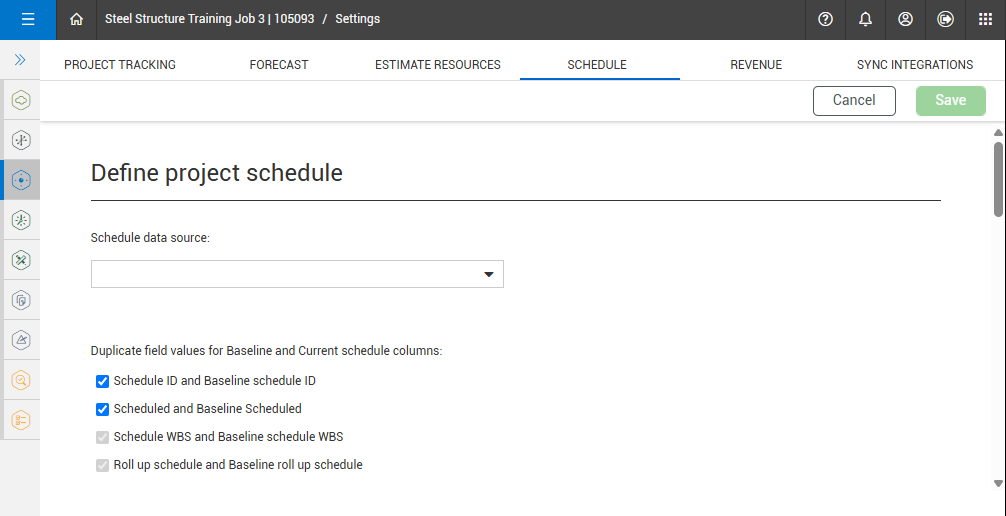1006x516 pixels.
Task: Go to the home page icon
Action: coord(77,19)
